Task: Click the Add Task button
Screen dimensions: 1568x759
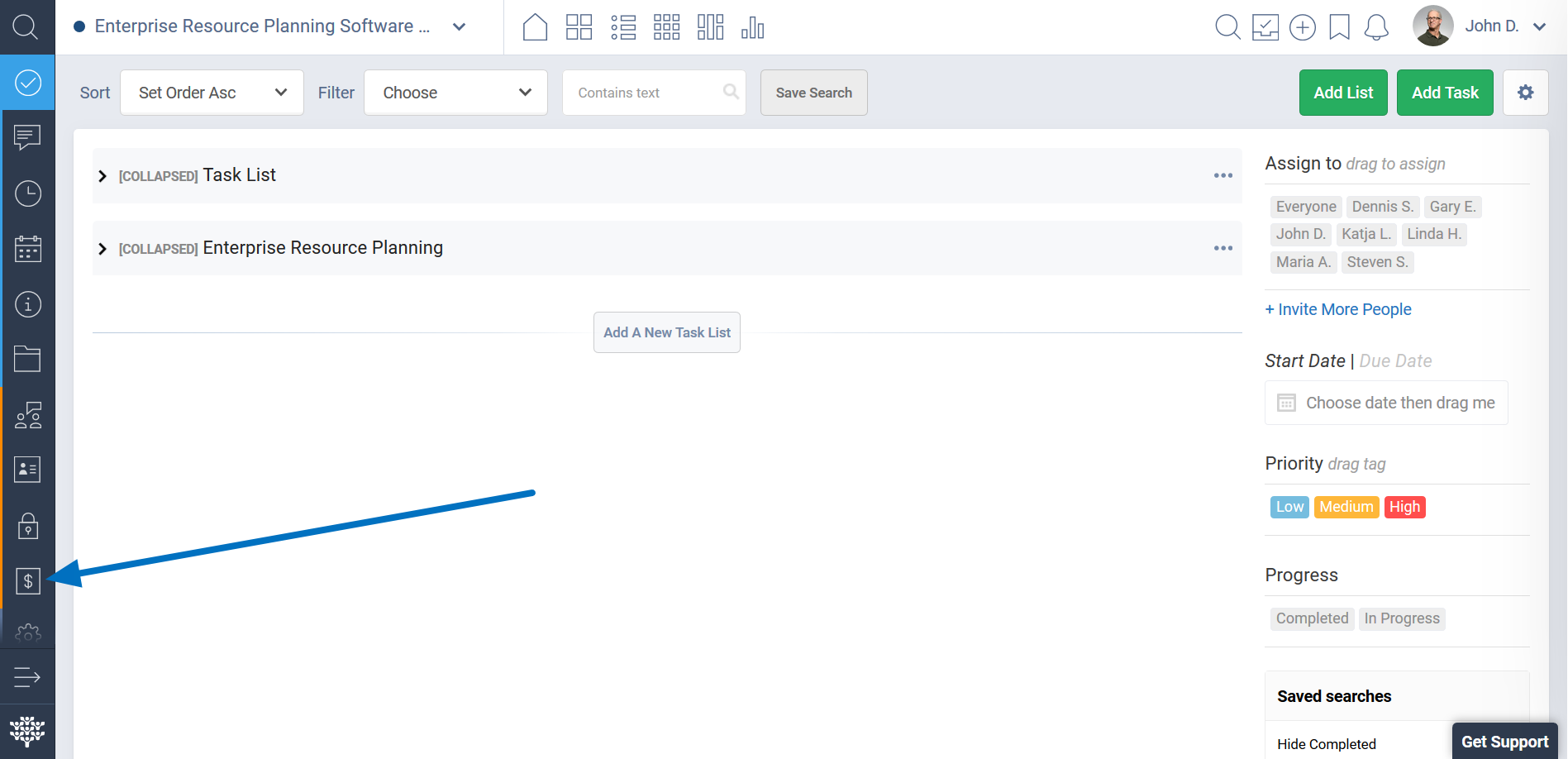Action: pos(1444,93)
